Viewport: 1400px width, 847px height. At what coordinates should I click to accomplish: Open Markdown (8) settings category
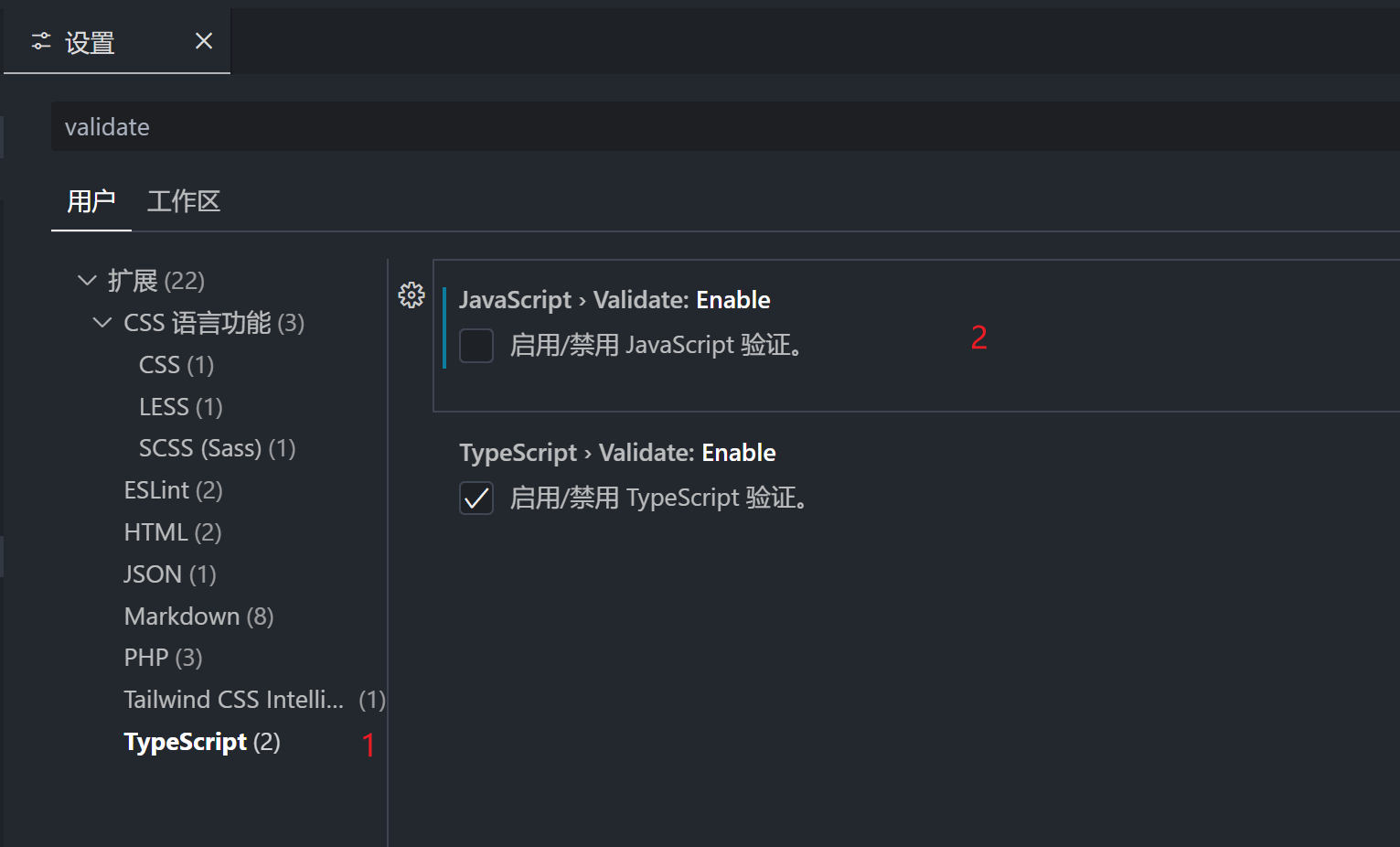pos(199,616)
